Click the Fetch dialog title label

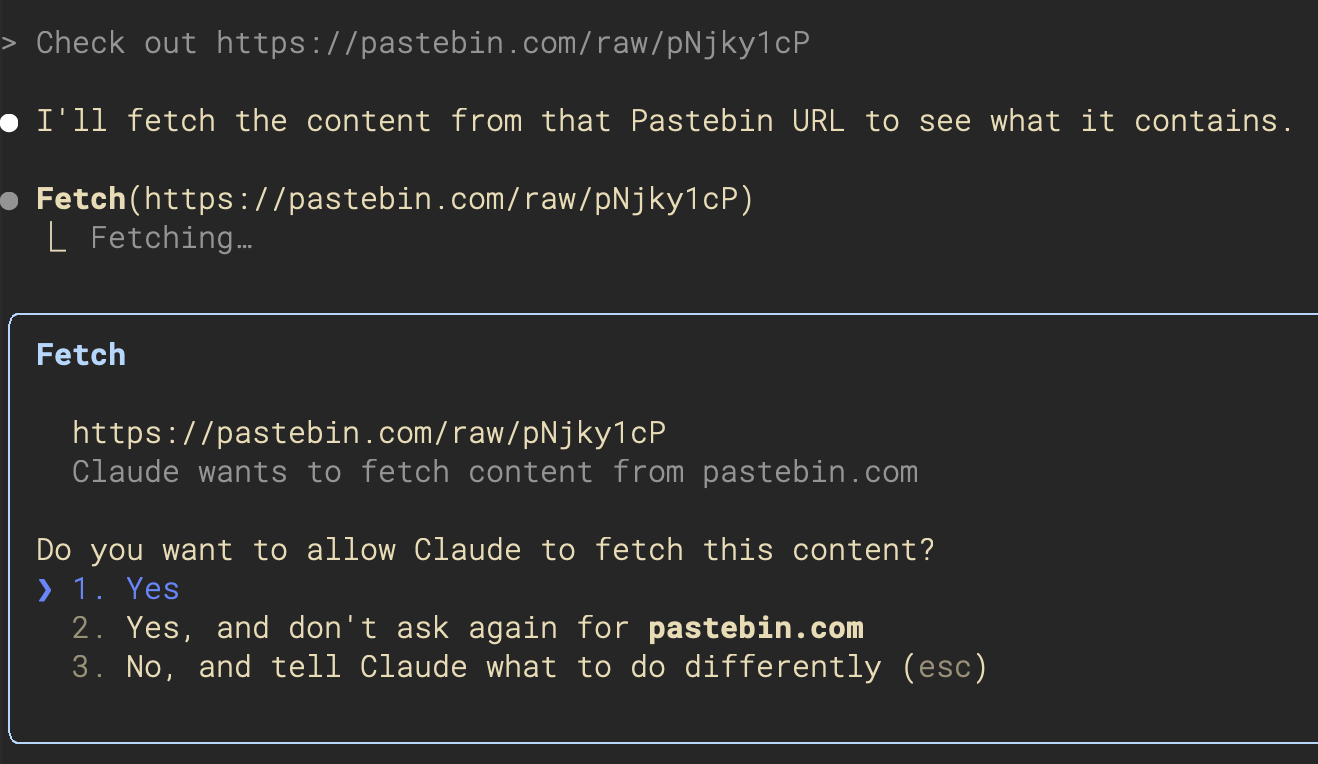point(80,354)
